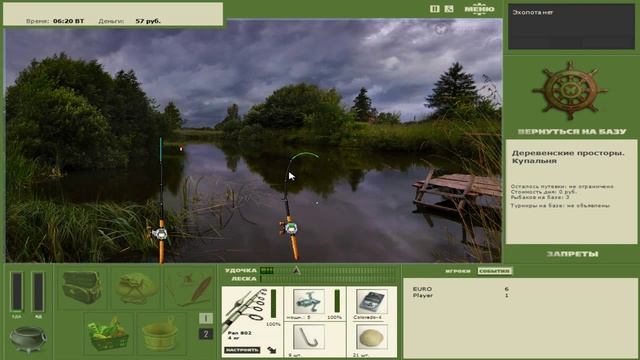This screenshot has height=360, width=640.
Task: Click the right fishing rod reel
Action: 290,228
